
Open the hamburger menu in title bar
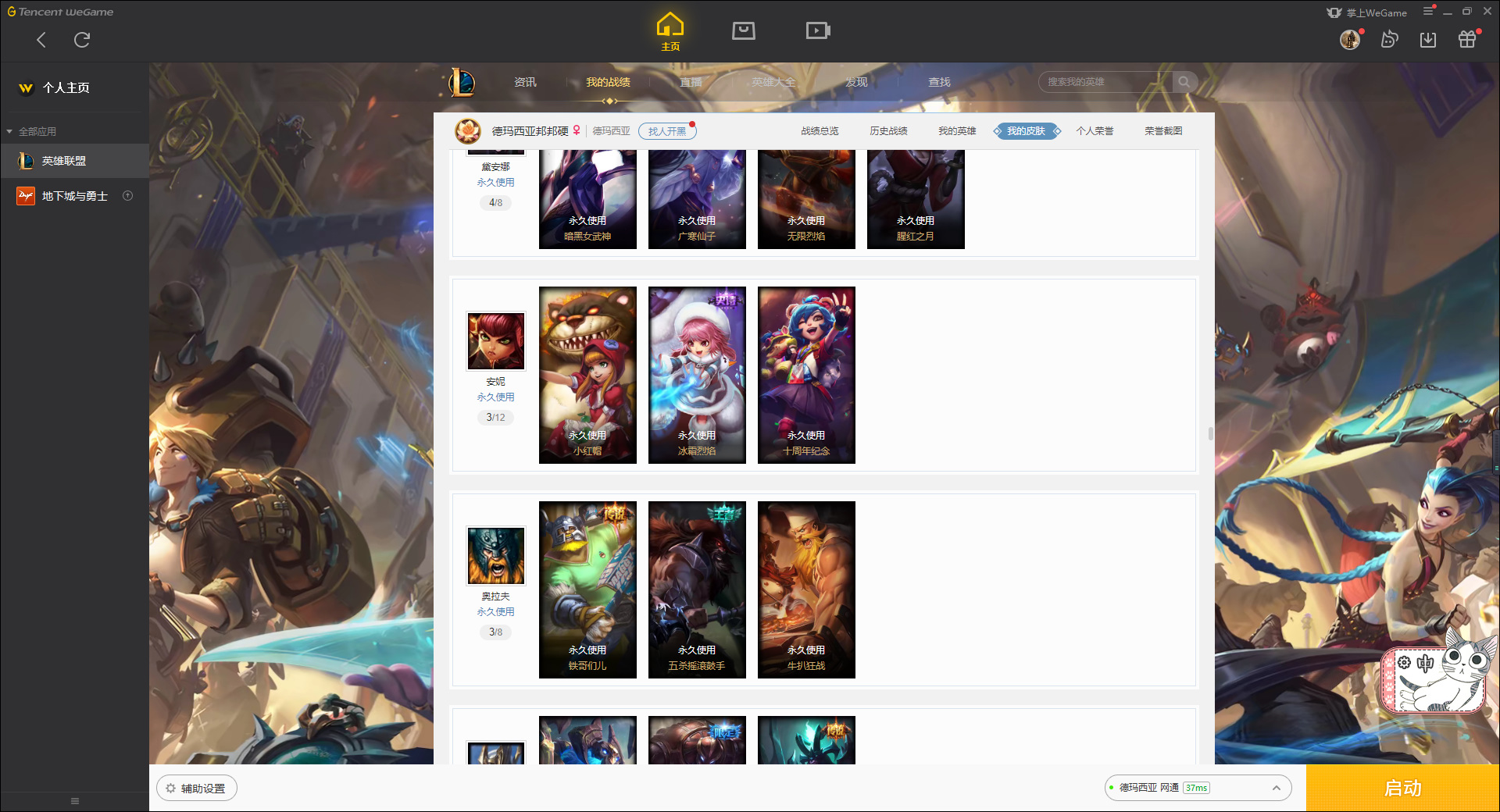[x=1428, y=11]
